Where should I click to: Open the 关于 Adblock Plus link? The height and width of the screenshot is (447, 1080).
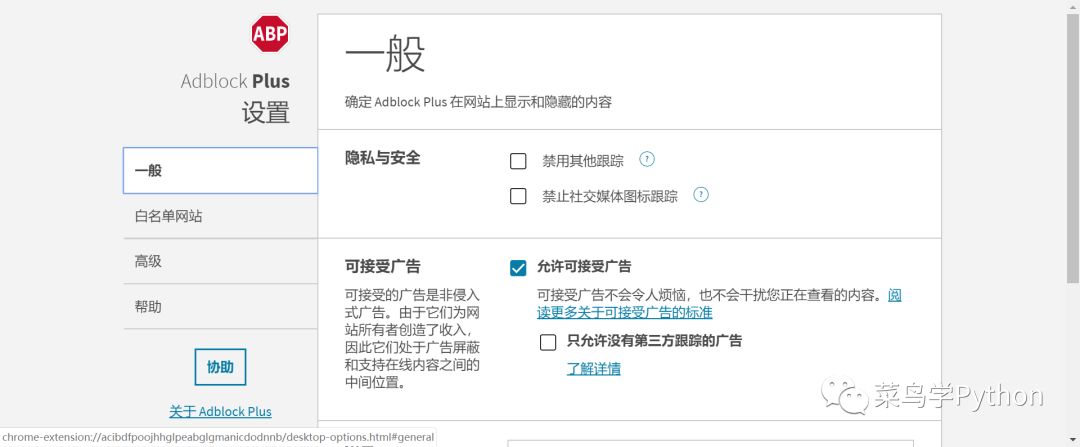click(220, 411)
